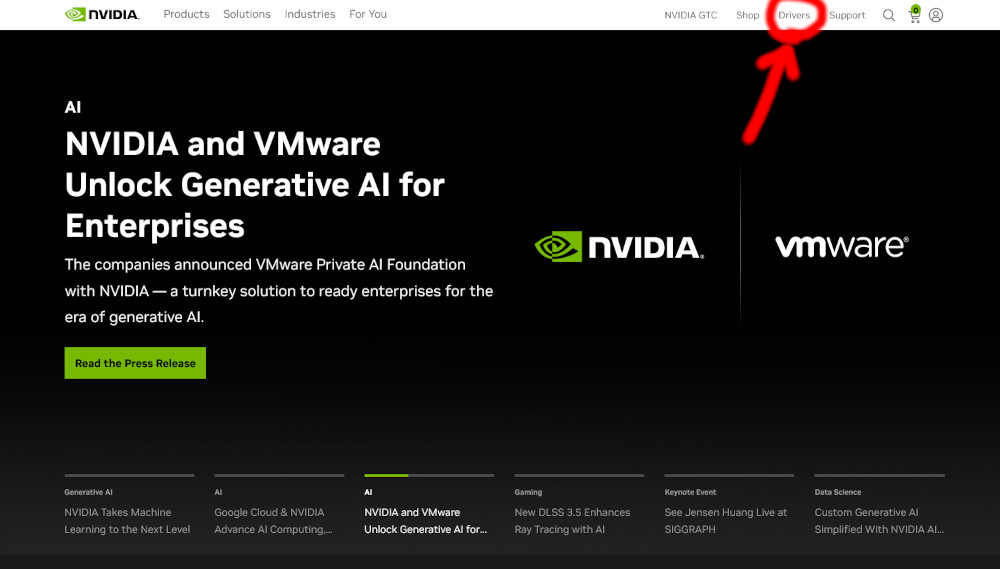1000x569 pixels.
Task: Click the NVIDIA and VMware headline text
Action: click(x=255, y=184)
